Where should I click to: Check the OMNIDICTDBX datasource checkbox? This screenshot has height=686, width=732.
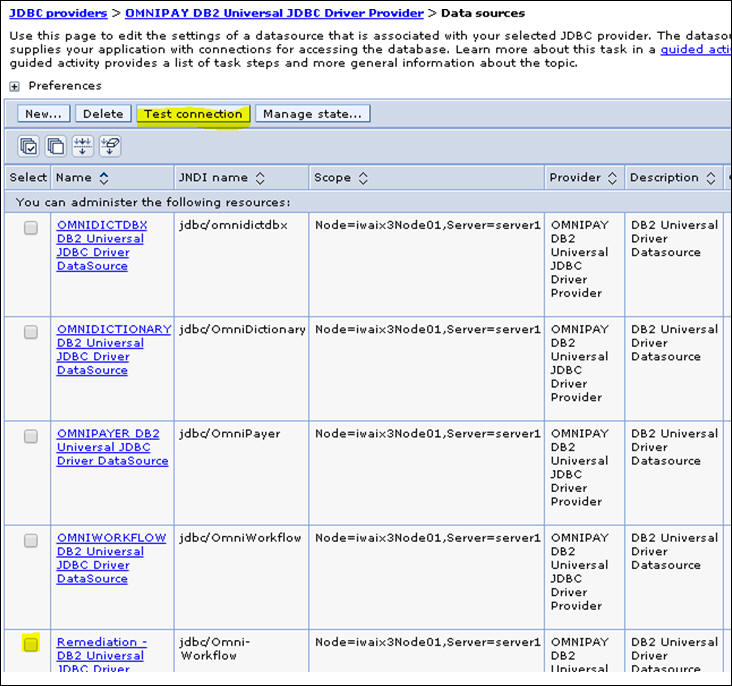31,228
